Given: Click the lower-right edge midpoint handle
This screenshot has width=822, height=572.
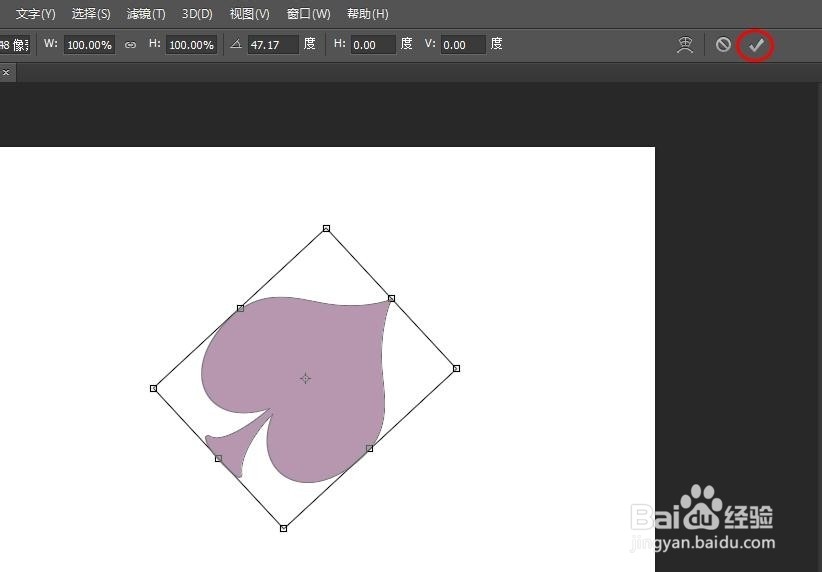Looking at the screenshot, I should (x=370, y=448).
